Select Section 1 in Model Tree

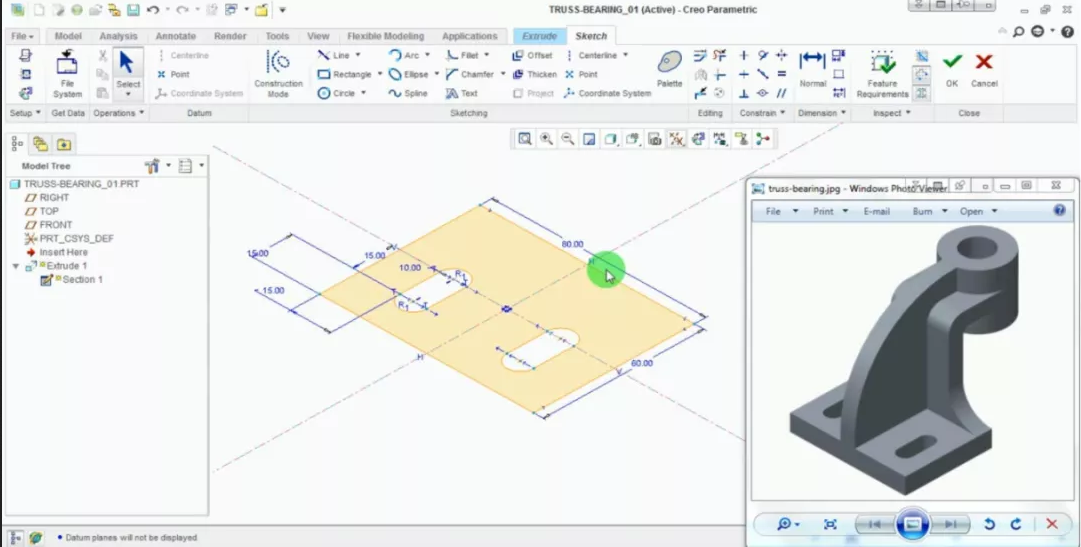pos(82,280)
